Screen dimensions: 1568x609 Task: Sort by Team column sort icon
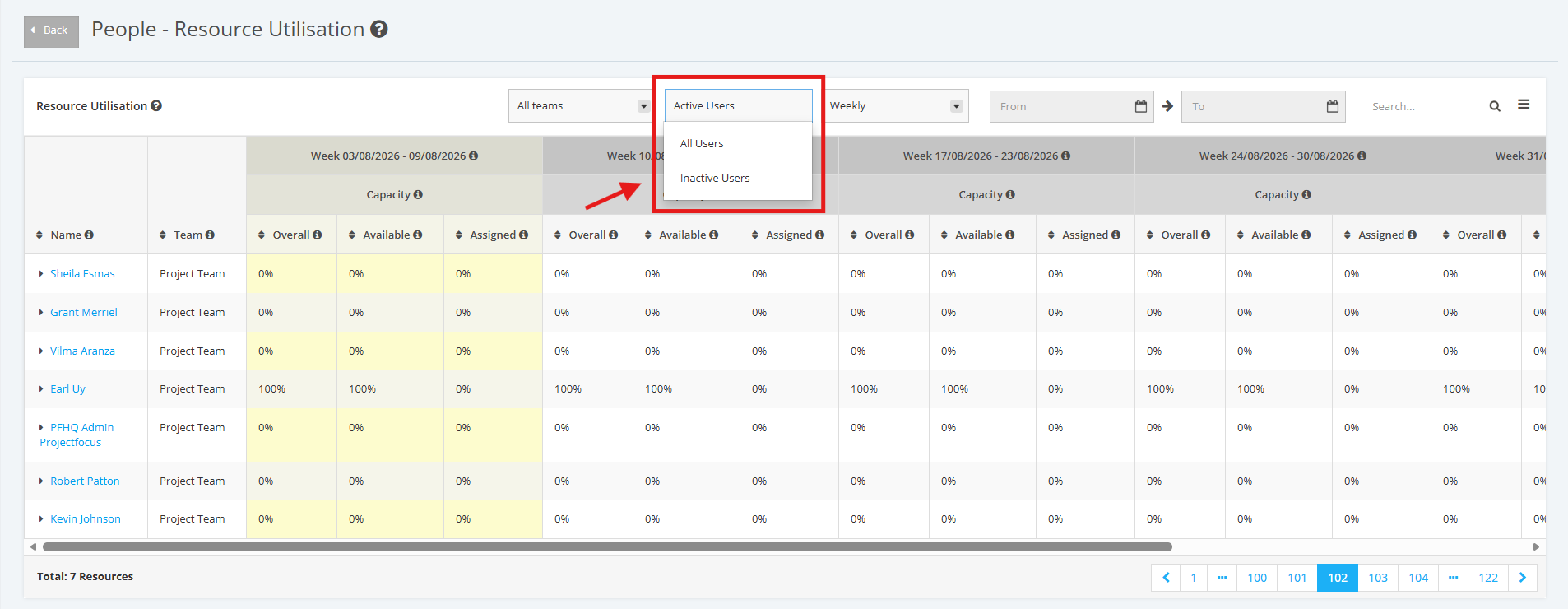163,235
